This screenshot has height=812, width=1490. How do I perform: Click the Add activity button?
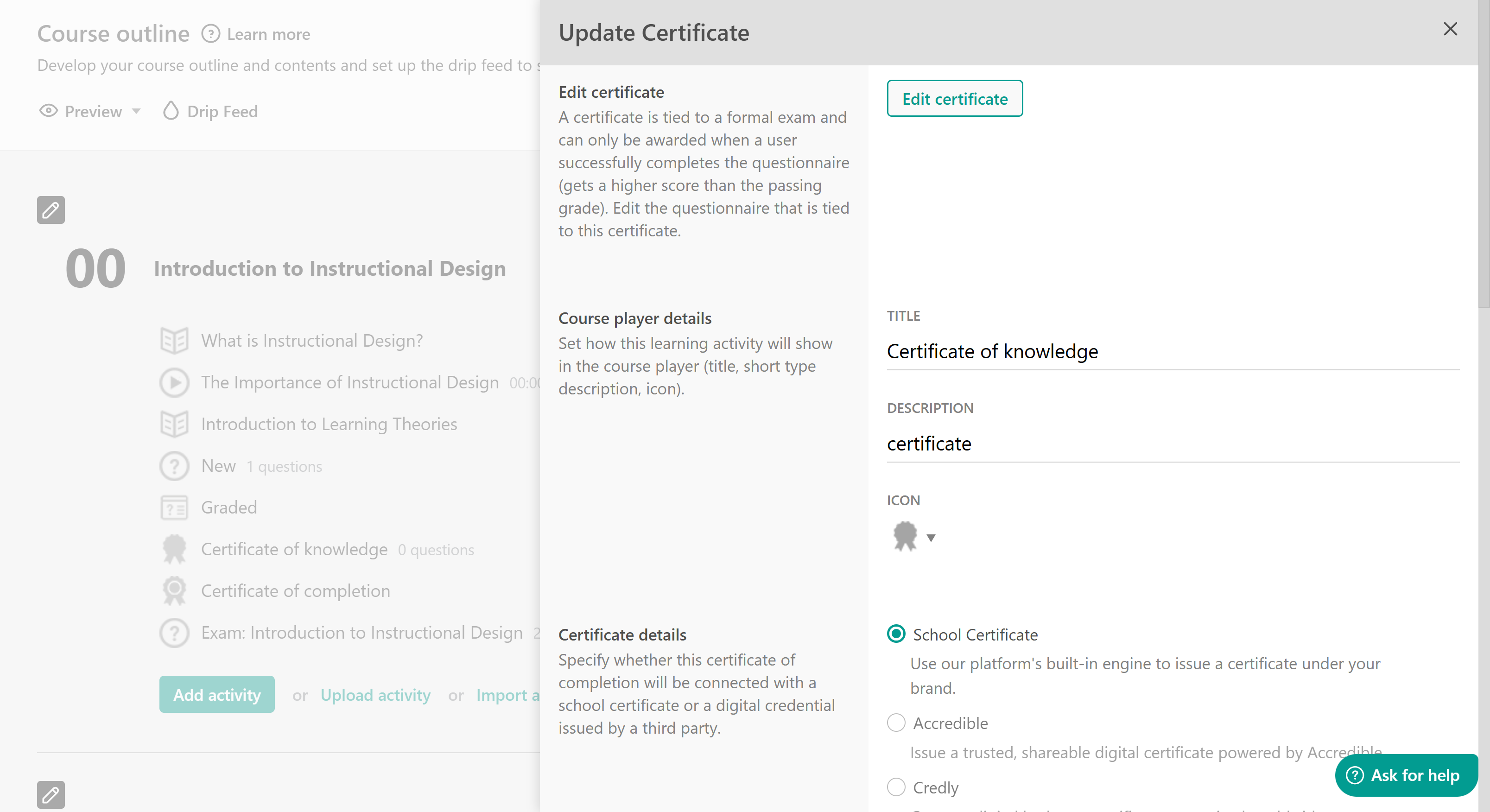217,695
